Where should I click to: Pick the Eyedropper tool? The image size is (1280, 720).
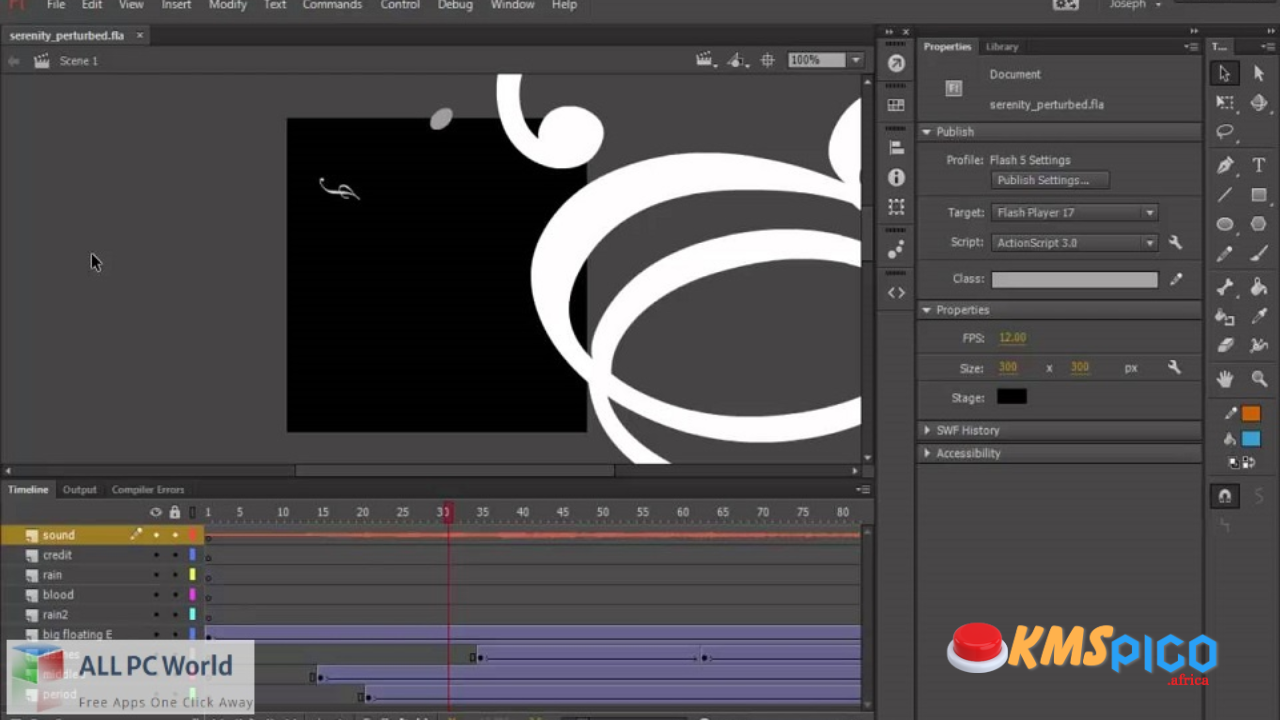click(1259, 316)
